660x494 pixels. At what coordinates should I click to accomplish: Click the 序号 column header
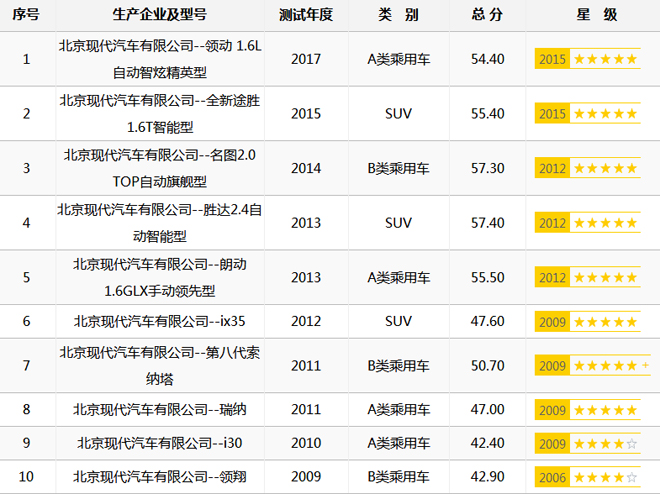tap(26, 14)
